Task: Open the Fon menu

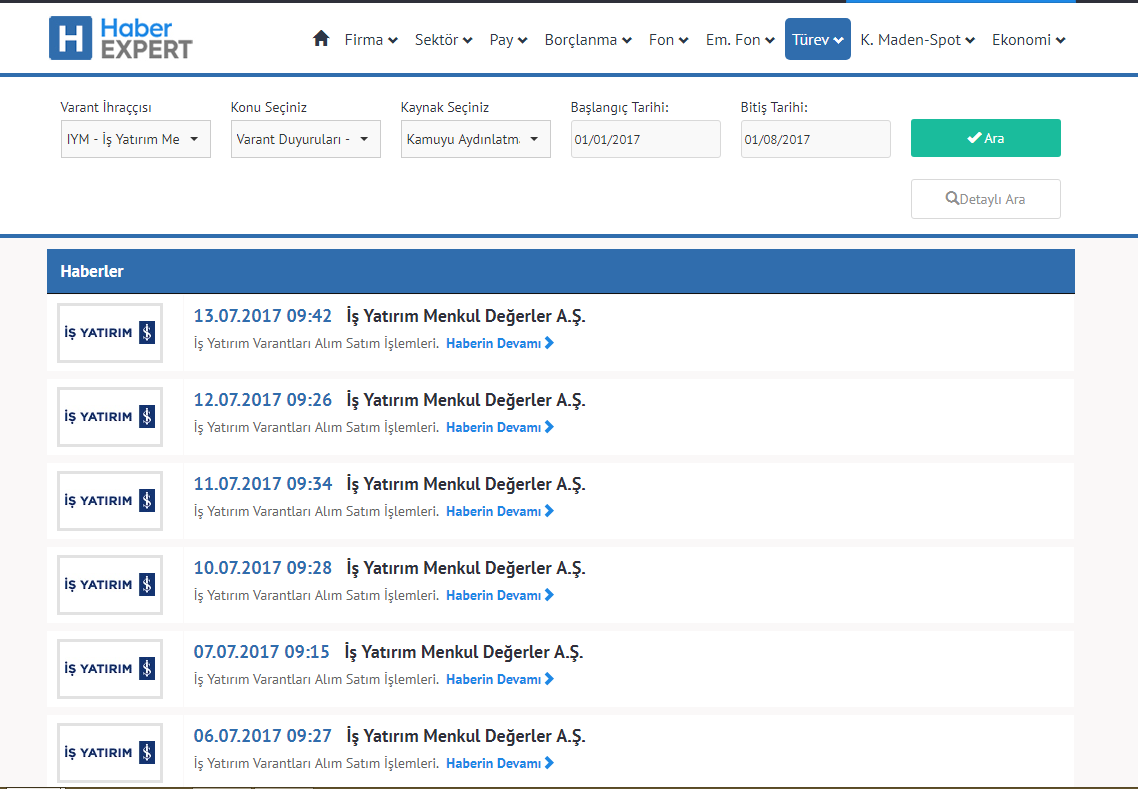Action: (x=668, y=40)
